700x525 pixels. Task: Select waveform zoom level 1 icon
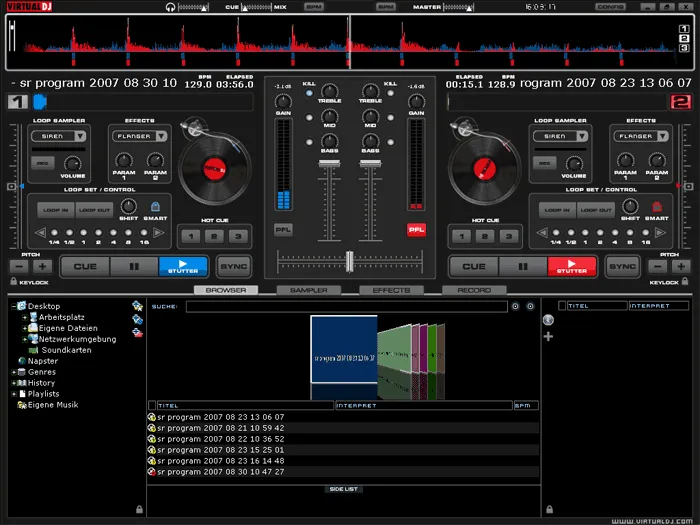pyautogui.click(x=684, y=29)
